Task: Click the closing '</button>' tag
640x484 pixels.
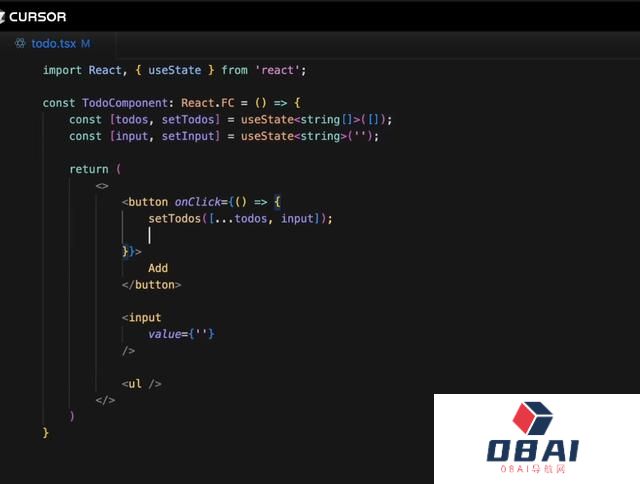Action: [x=151, y=285]
